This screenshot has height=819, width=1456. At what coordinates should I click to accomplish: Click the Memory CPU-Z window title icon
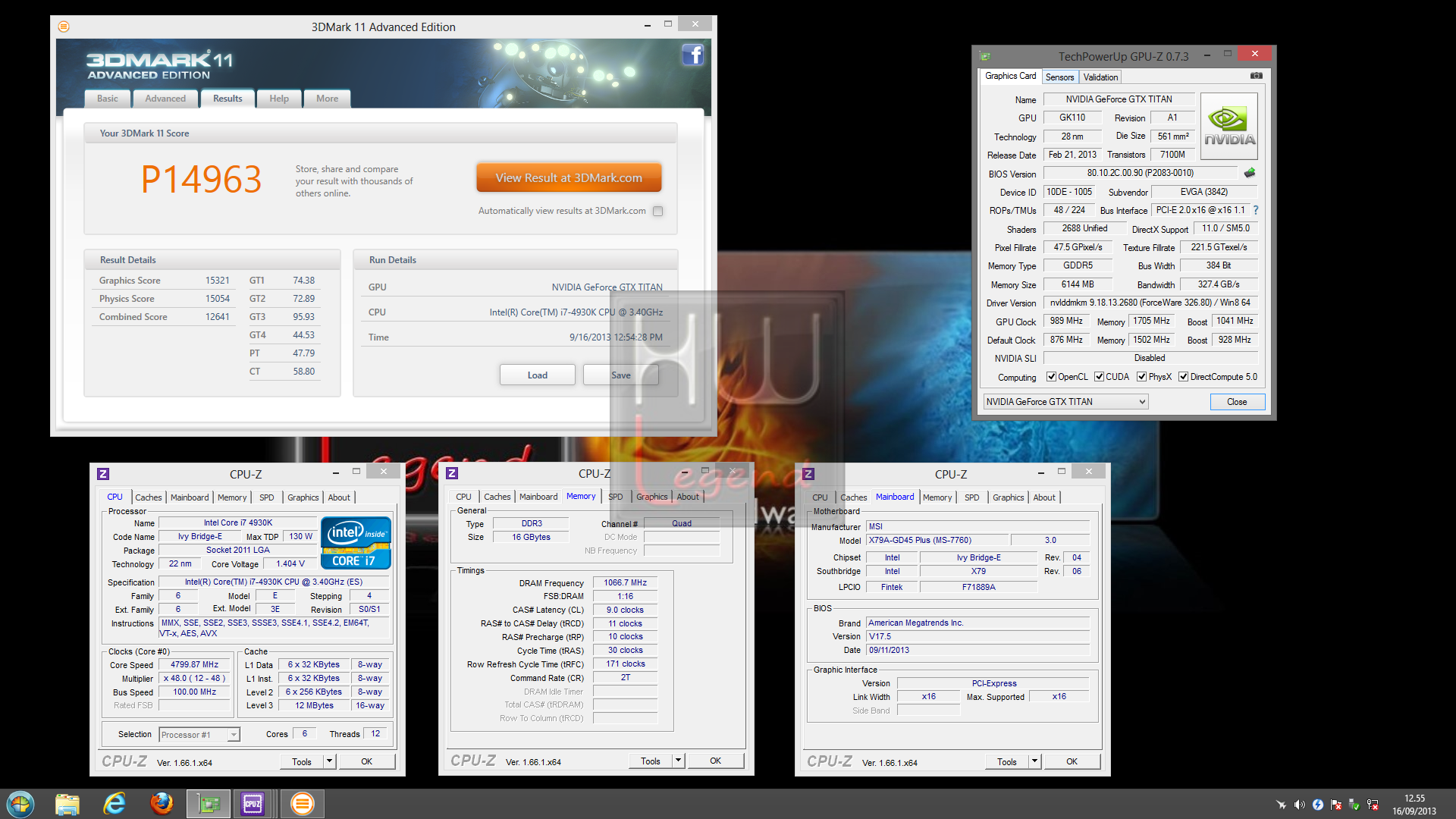coord(452,473)
